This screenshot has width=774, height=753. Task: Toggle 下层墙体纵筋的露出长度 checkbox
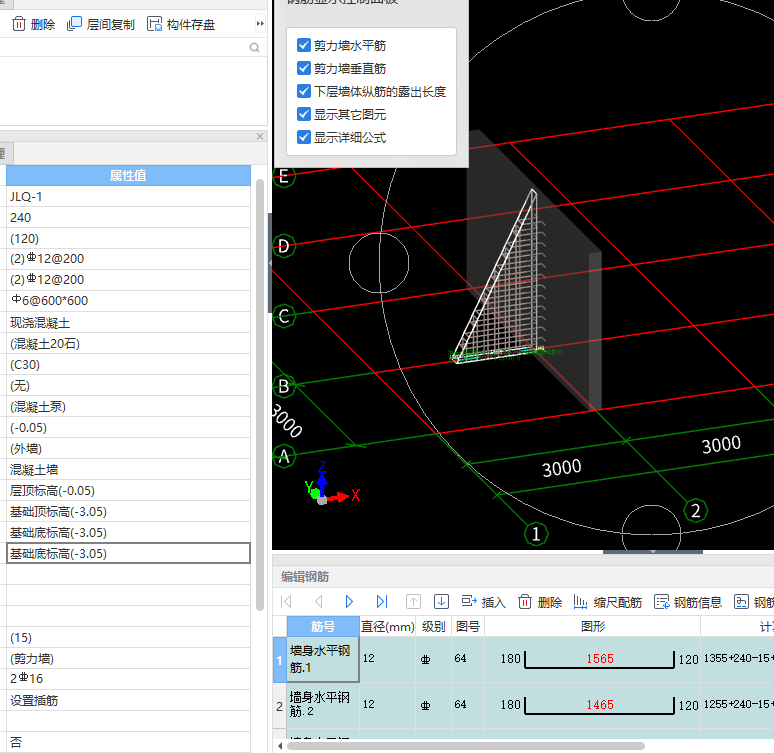[304, 91]
